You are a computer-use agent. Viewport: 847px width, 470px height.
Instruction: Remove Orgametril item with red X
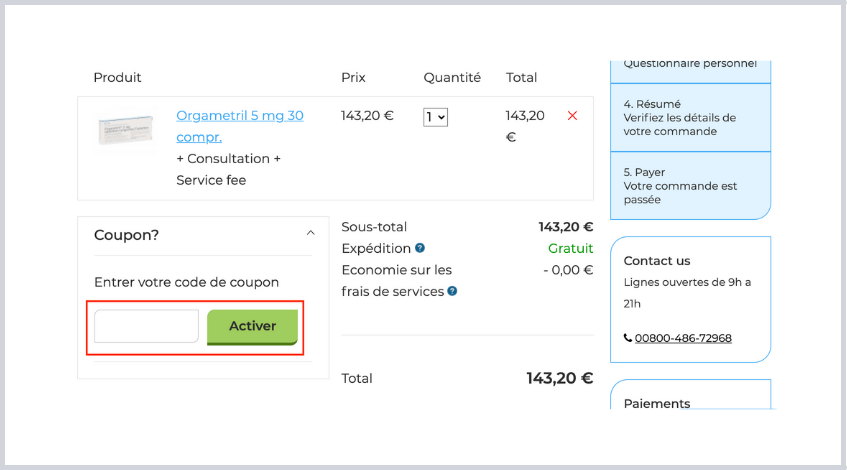pyautogui.click(x=572, y=116)
